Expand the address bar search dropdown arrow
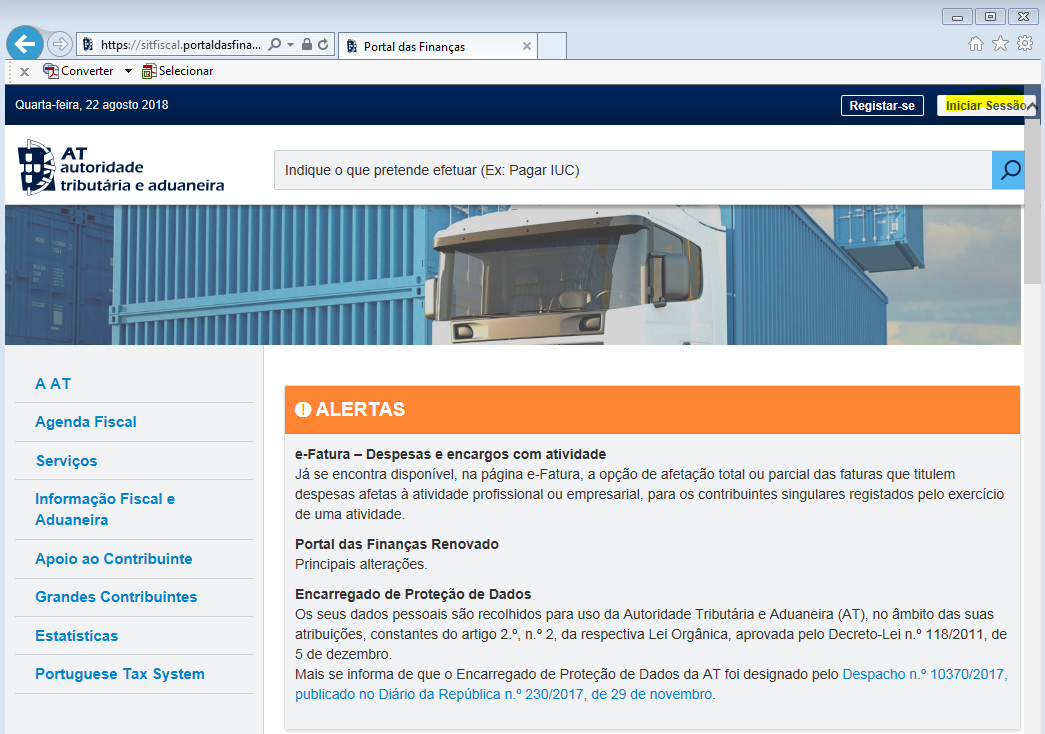This screenshot has height=734, width=1045. pos(290,45)
